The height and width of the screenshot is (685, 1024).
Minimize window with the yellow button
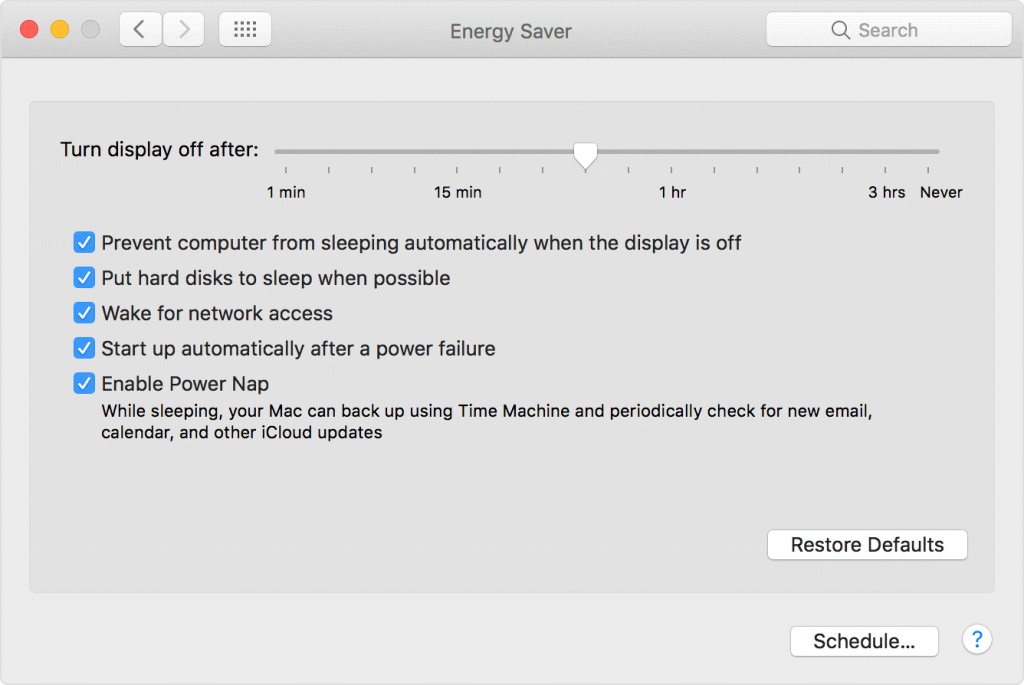[x=60, y=29]
